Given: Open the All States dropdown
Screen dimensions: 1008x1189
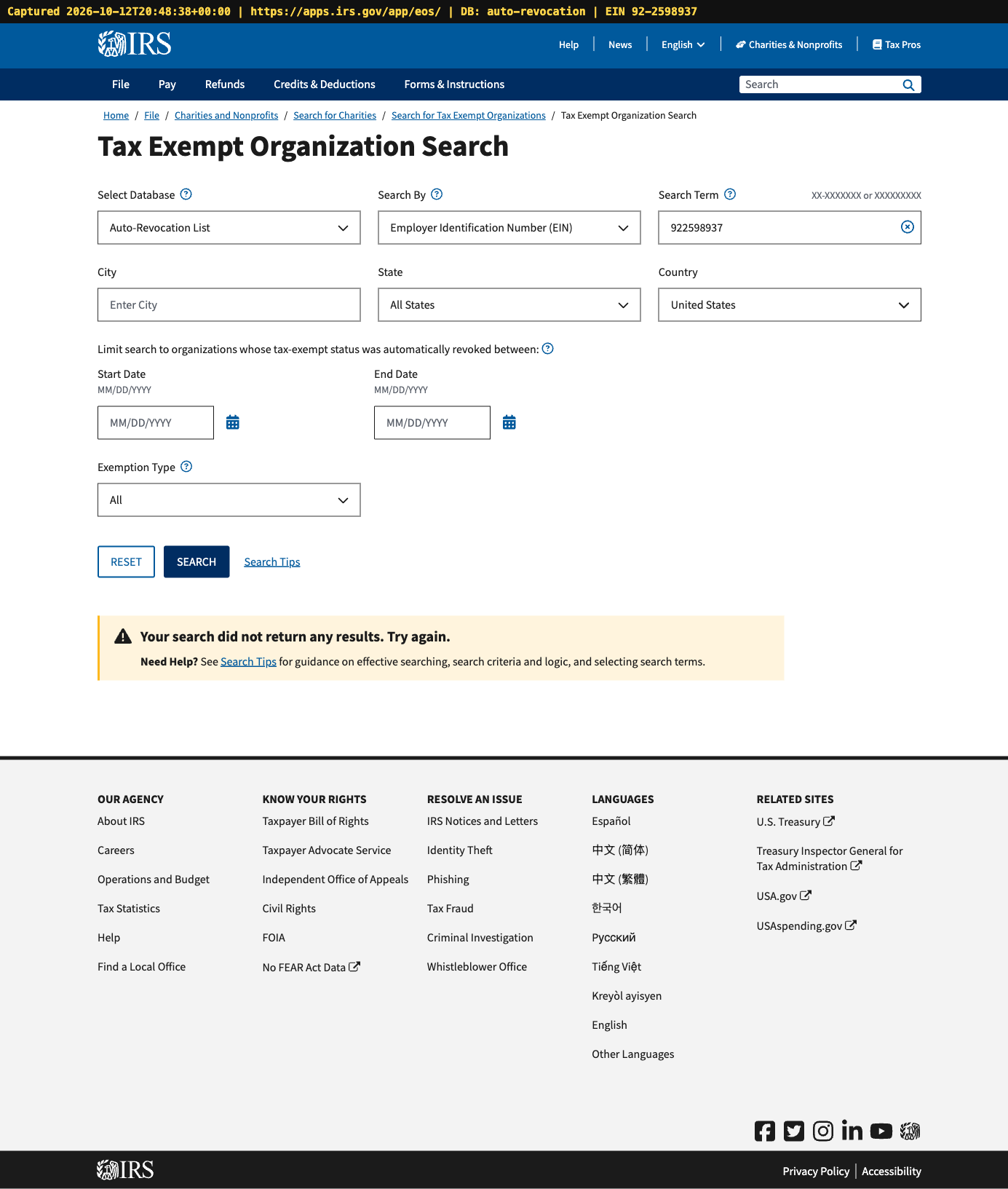Looking at the screenshot, I should [509, 305].
